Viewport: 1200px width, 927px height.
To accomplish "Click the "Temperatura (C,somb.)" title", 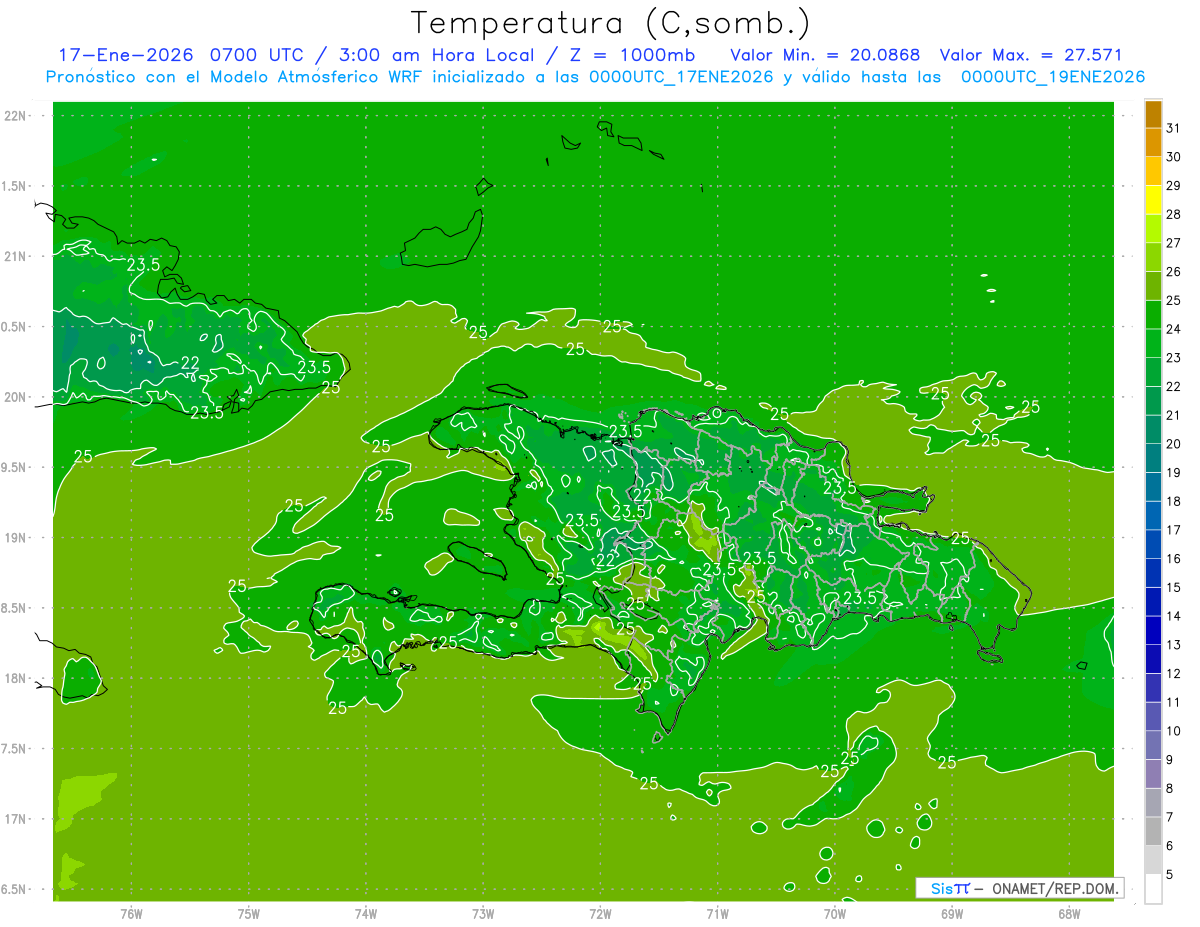I will (x=611, y=22).
